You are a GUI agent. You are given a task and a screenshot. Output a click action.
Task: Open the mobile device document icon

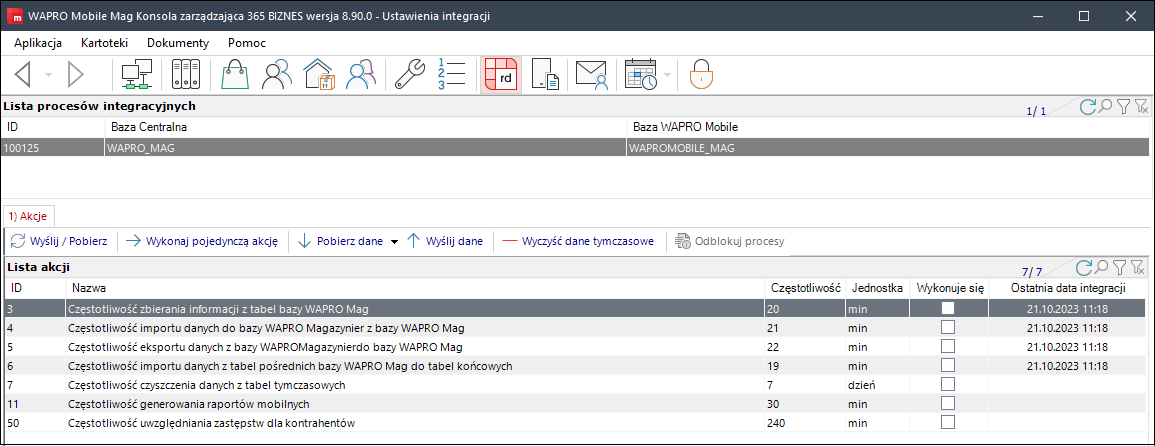tap(546, 74)
